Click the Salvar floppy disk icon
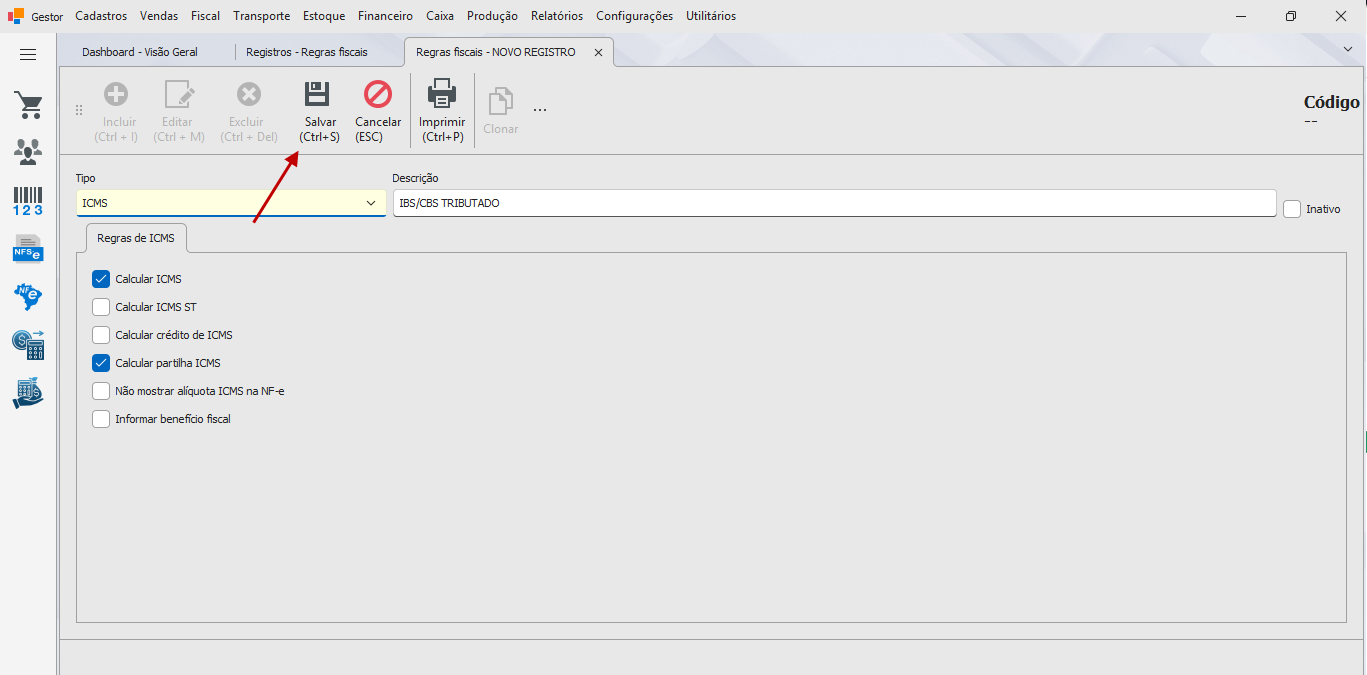 coord(317,94)
